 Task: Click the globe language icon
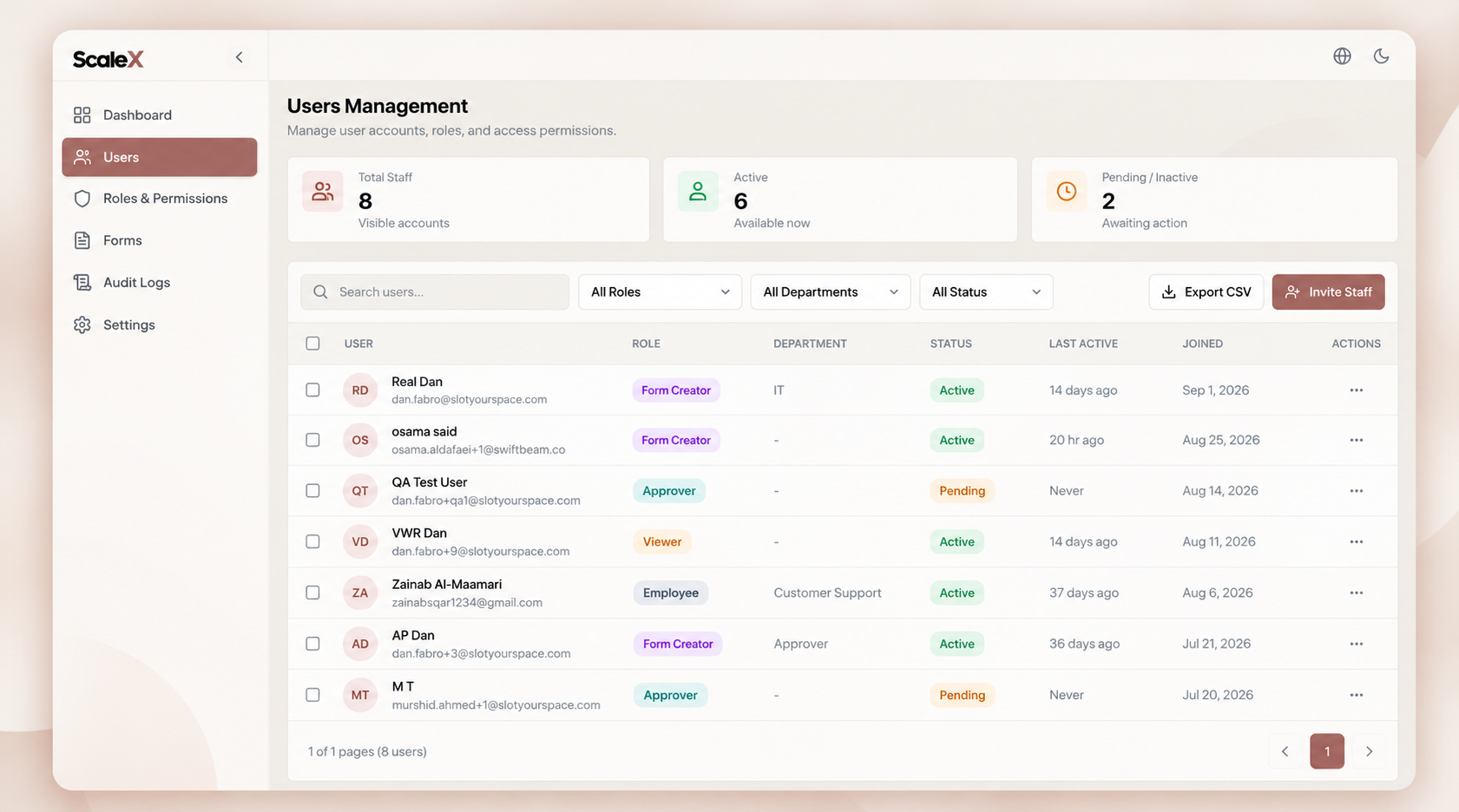click(1342, 56)
